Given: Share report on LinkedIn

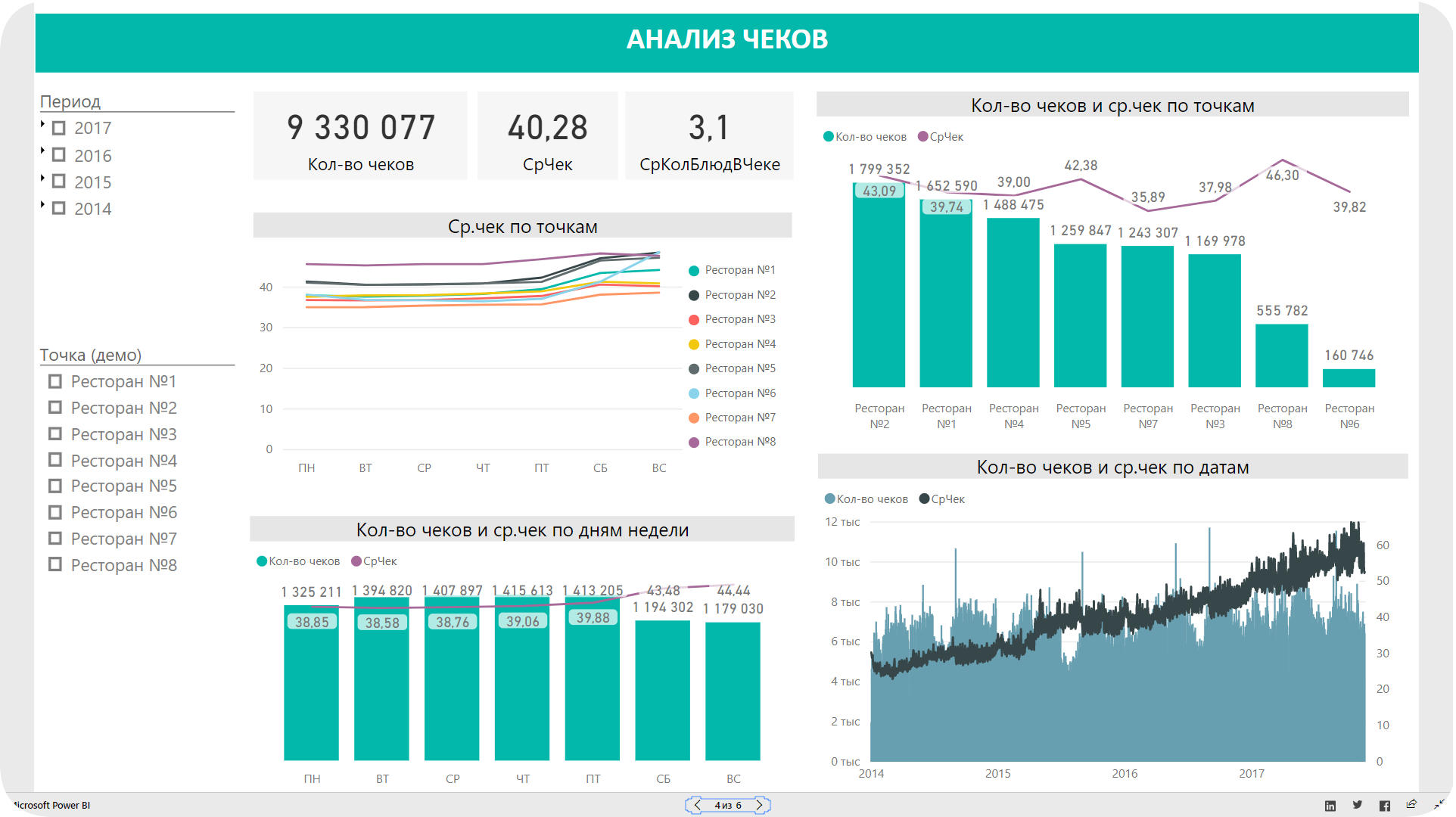Looking at the screenshot, I should (x=1330, y=806).
